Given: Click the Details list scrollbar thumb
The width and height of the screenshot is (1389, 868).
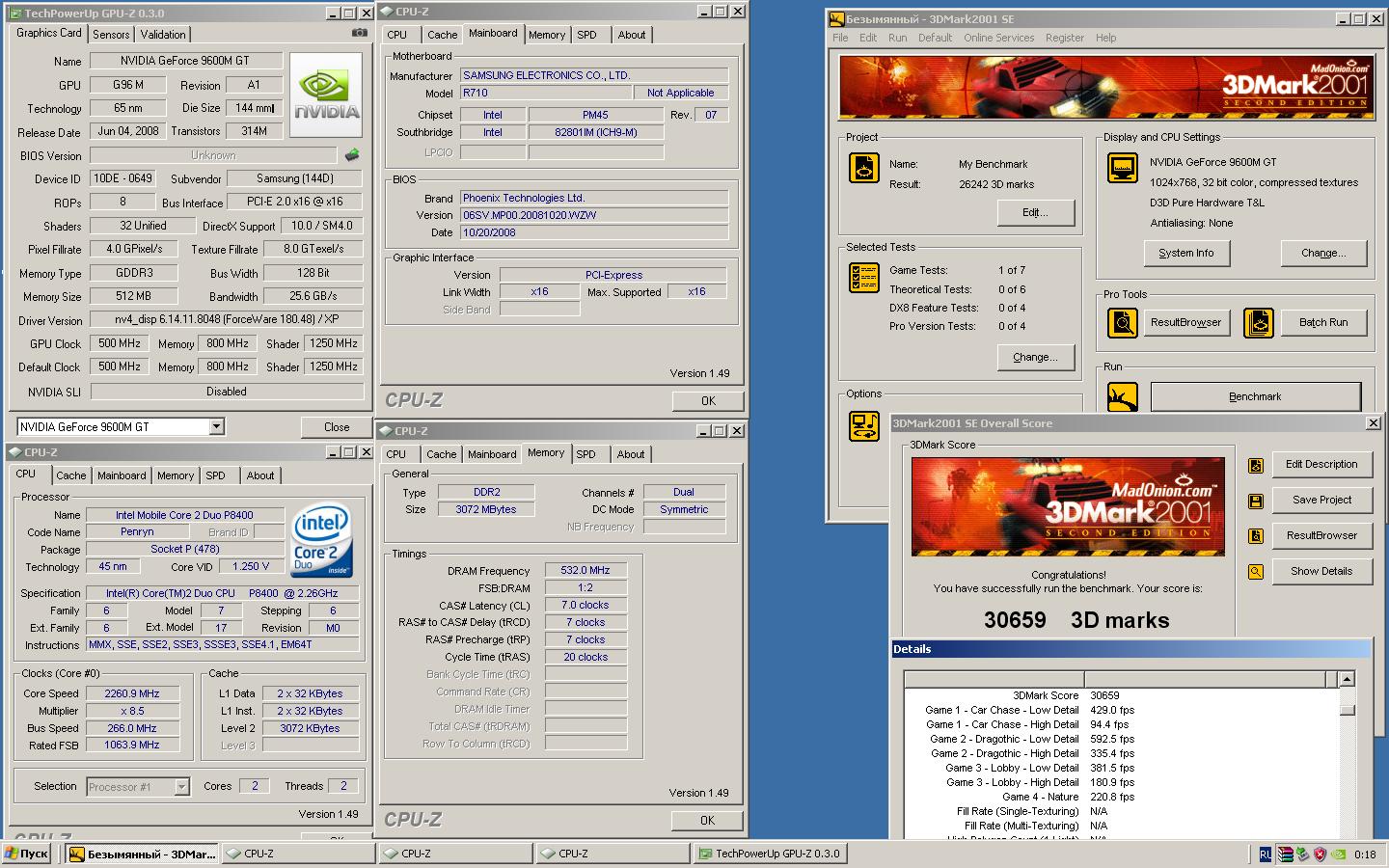Looking at the screenshot, I should (x=1347, y=710).
